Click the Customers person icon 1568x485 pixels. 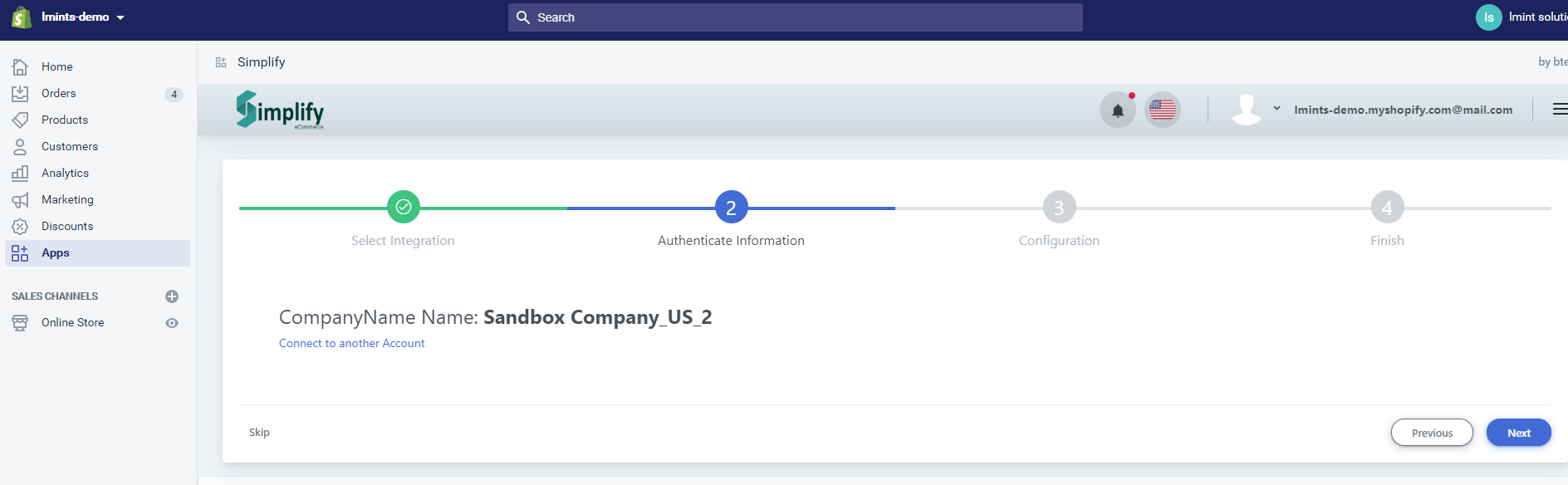tap(20, 146)
